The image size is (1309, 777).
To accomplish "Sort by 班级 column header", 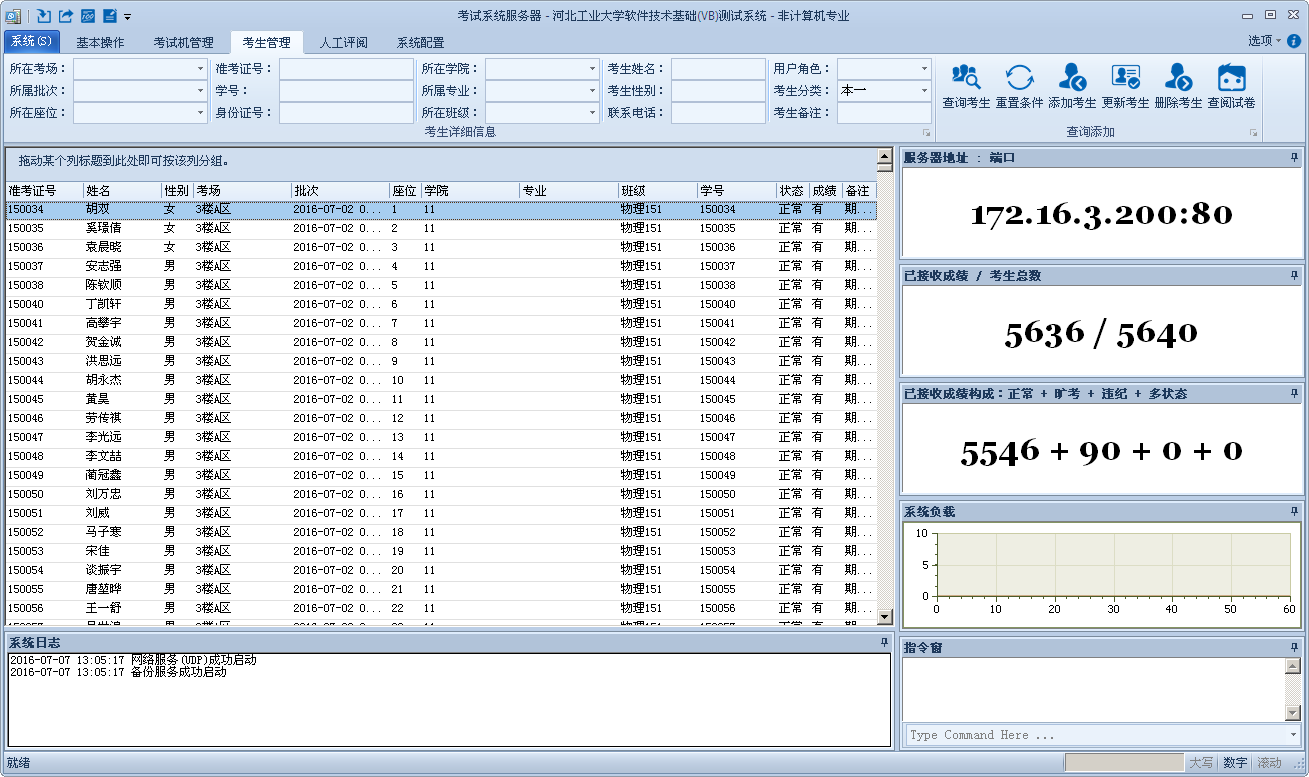I will pos(657,191).
